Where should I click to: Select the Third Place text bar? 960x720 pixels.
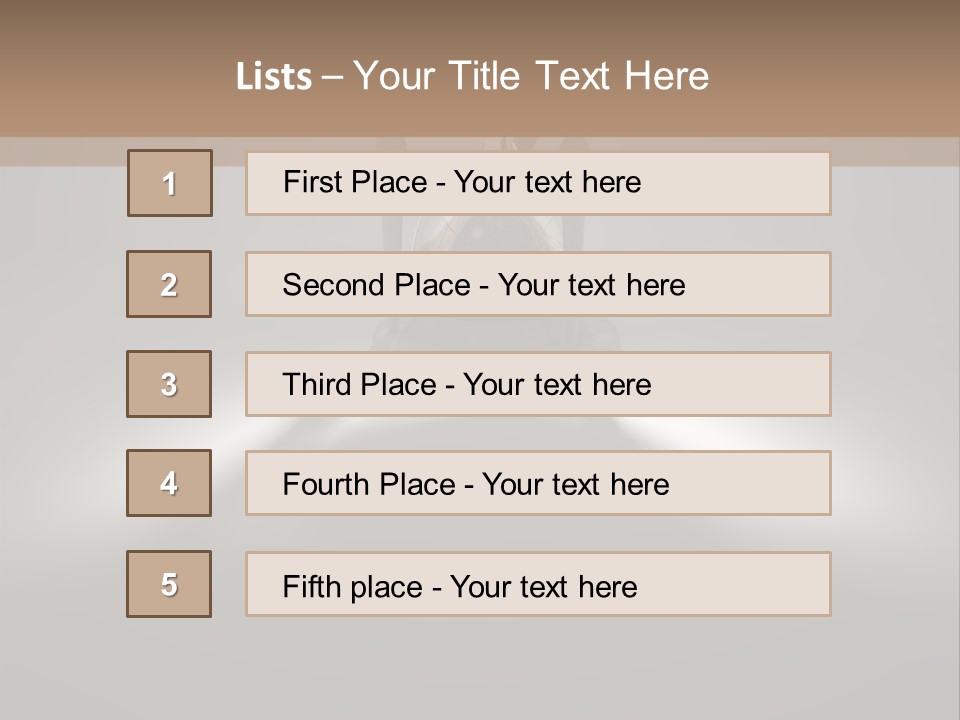coord(538,384)
